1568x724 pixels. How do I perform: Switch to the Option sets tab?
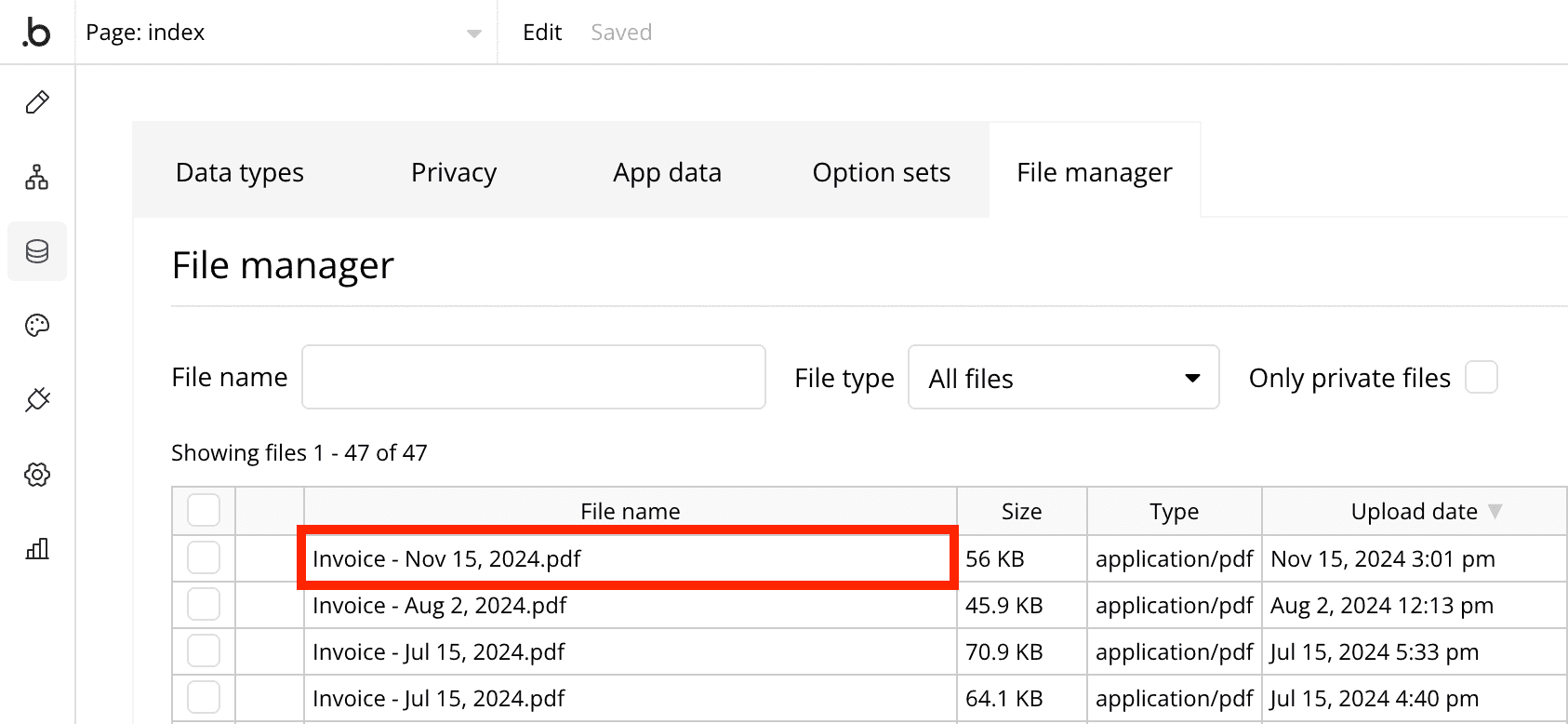[881, 172]
